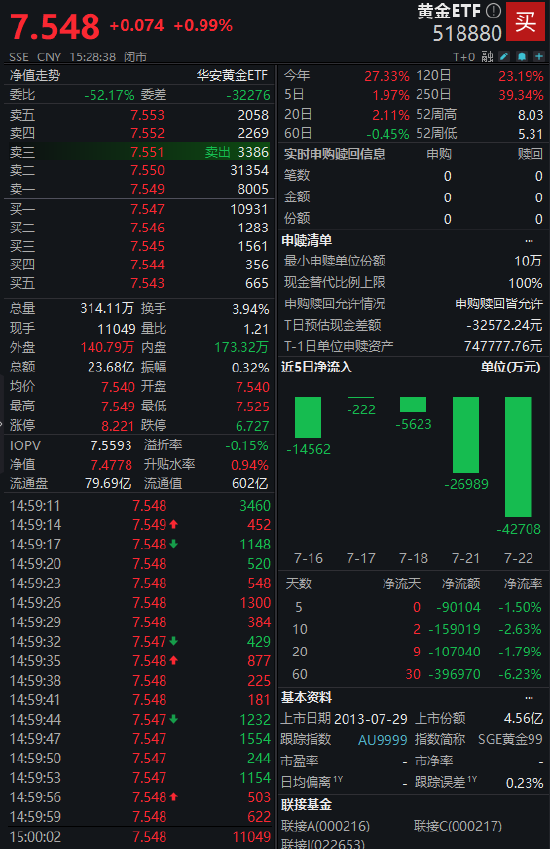
Task: Click the 上市日期 value 2013-07-29
Action: pos(371,719)
